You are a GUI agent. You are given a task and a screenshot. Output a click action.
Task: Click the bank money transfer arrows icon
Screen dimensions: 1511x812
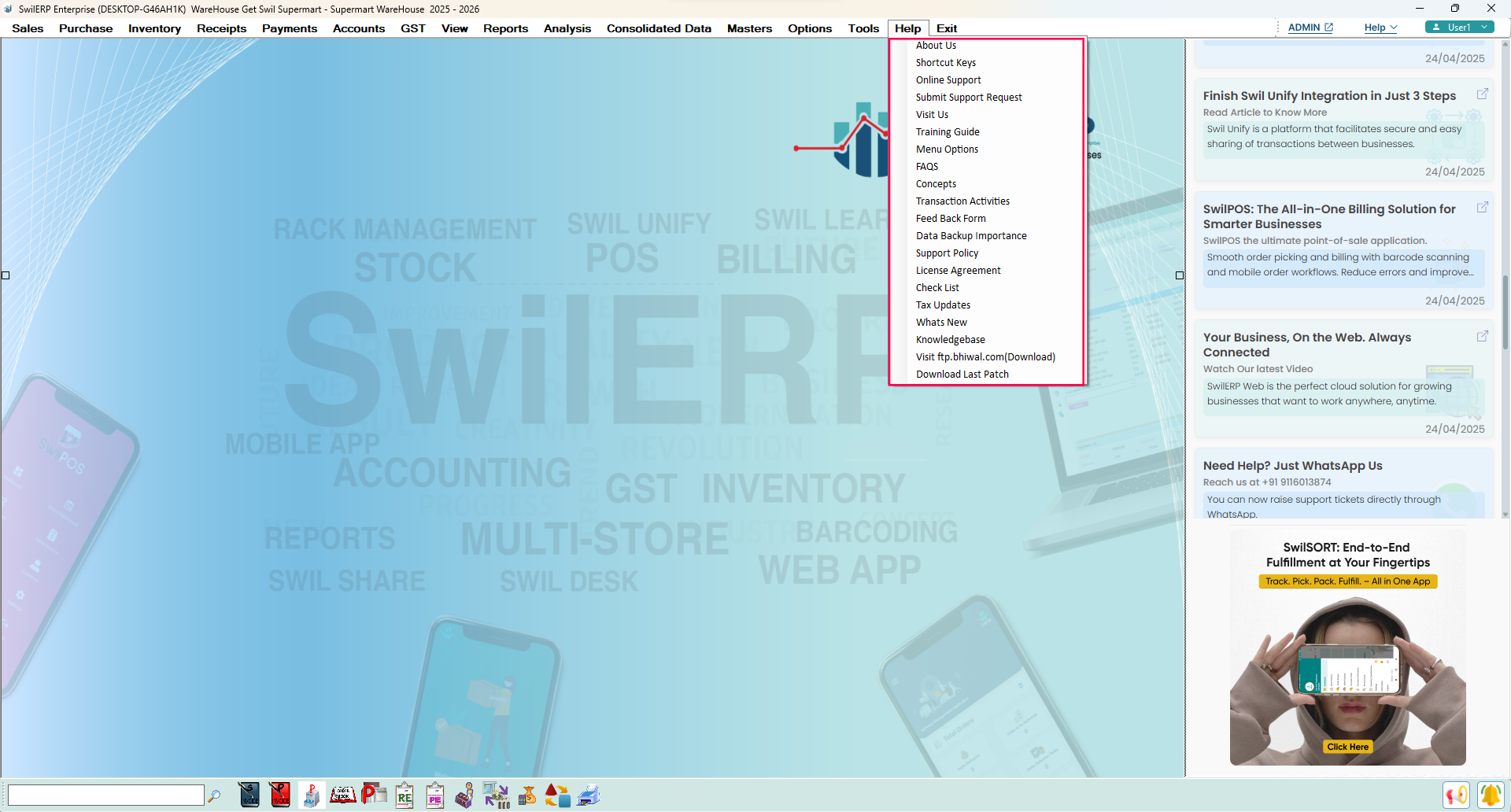497,795
